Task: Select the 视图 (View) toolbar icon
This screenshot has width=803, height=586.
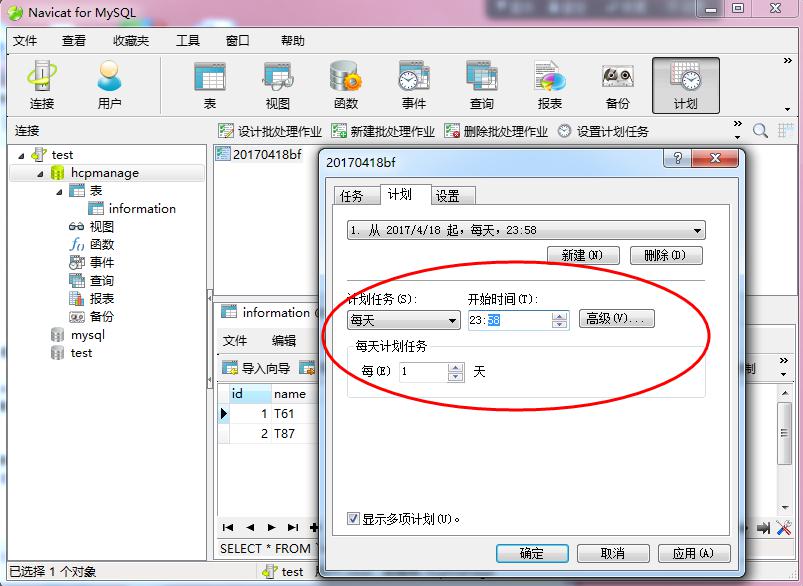Action: [278, 85]
